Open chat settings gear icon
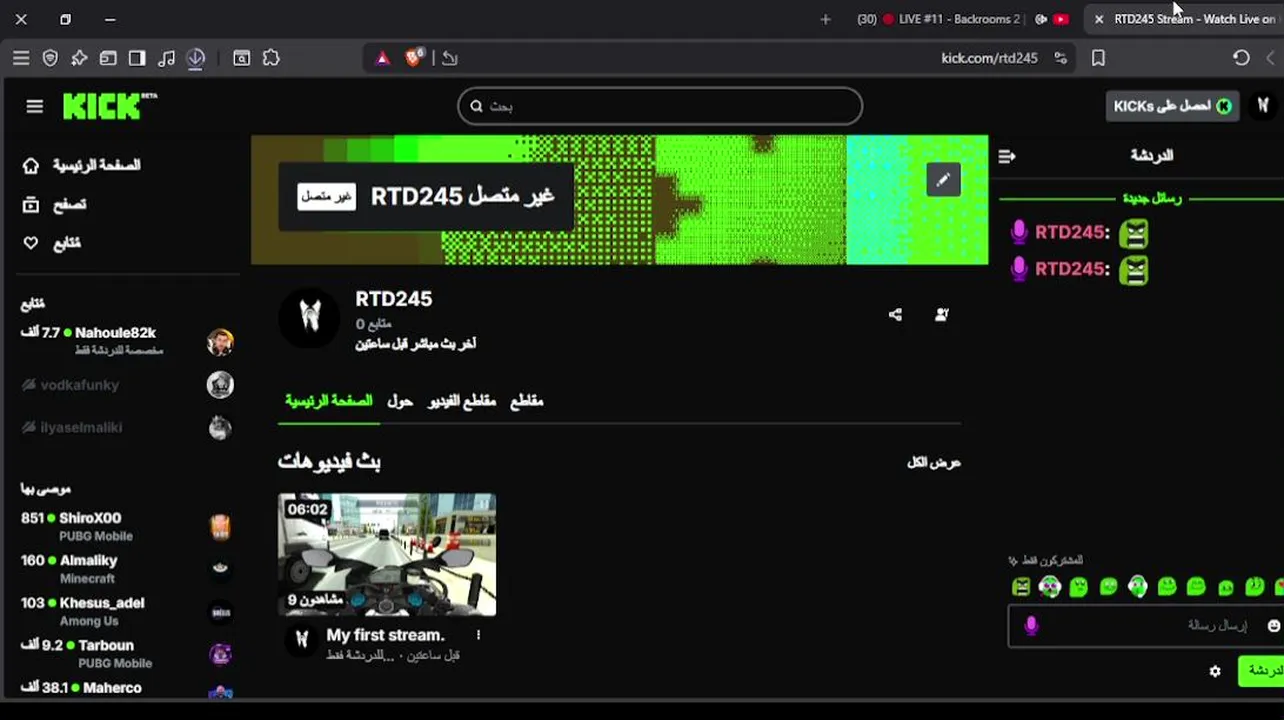This screenshot has width=1284, height=720. (x=1215, y=671)
